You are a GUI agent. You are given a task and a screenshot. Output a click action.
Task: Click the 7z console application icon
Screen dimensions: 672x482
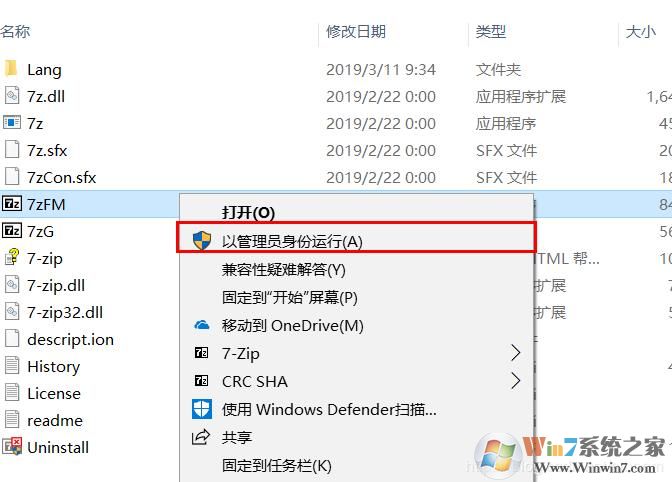(12, 123)
